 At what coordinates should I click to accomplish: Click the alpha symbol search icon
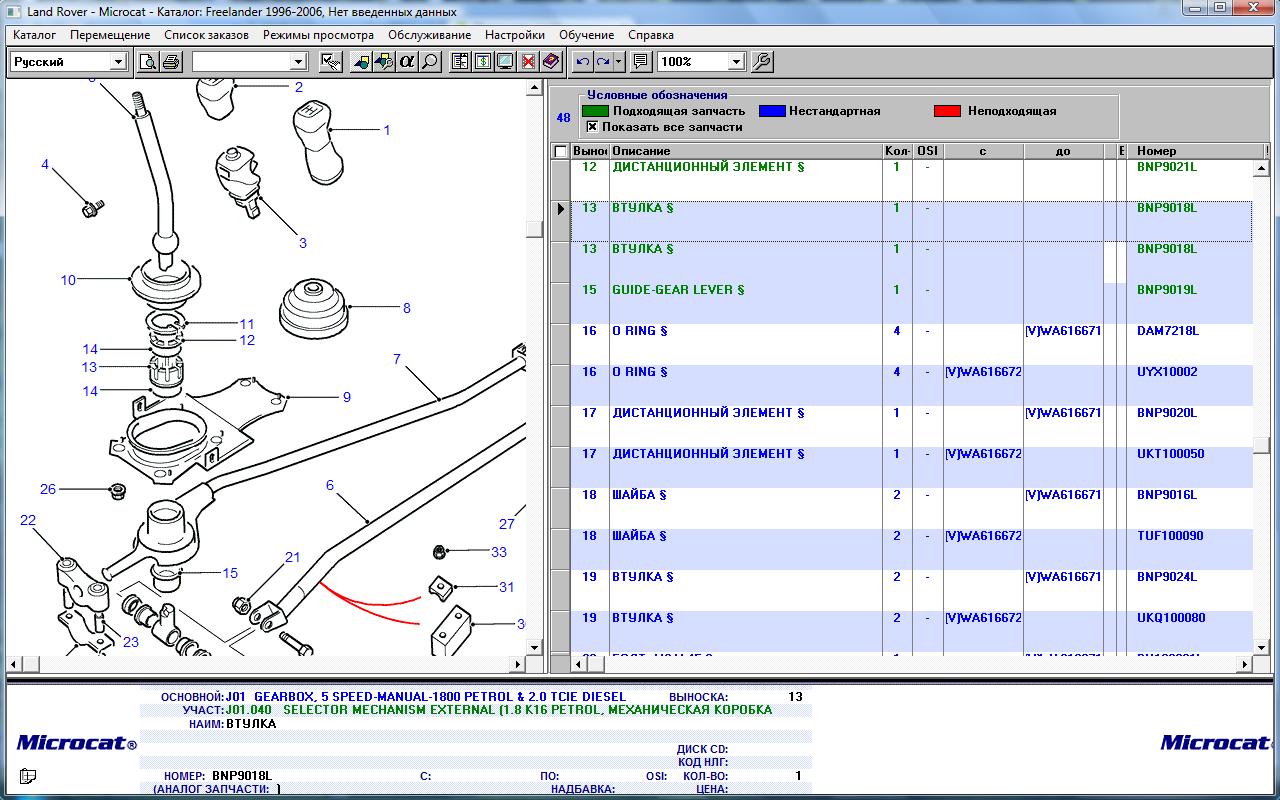click(x=406, y=62)
